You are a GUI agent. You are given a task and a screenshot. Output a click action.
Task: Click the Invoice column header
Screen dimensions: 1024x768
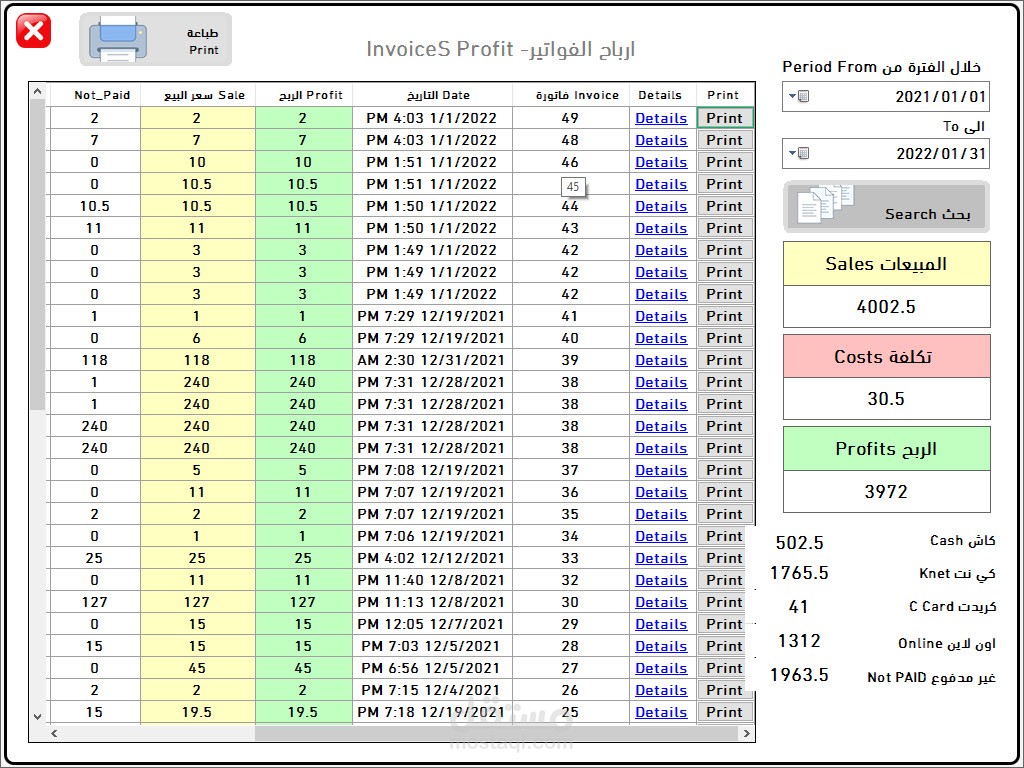[x=571, y=95]
